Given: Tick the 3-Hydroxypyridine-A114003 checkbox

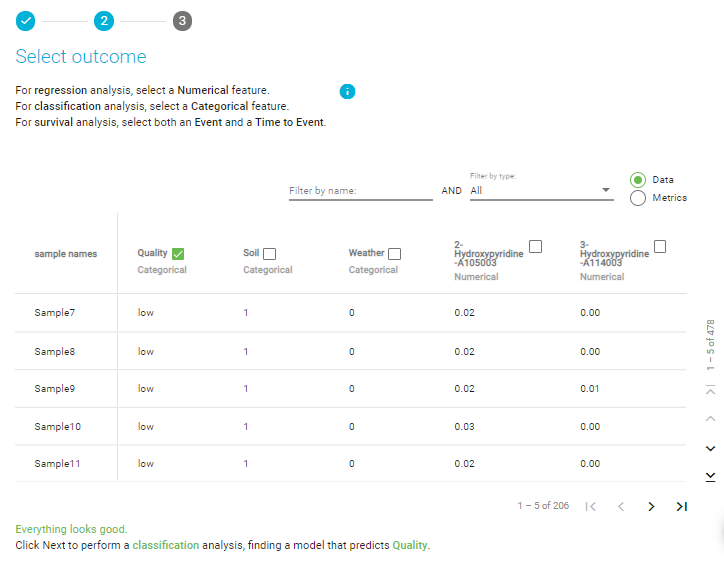Looking at the screenshot, I should [660, 247].
